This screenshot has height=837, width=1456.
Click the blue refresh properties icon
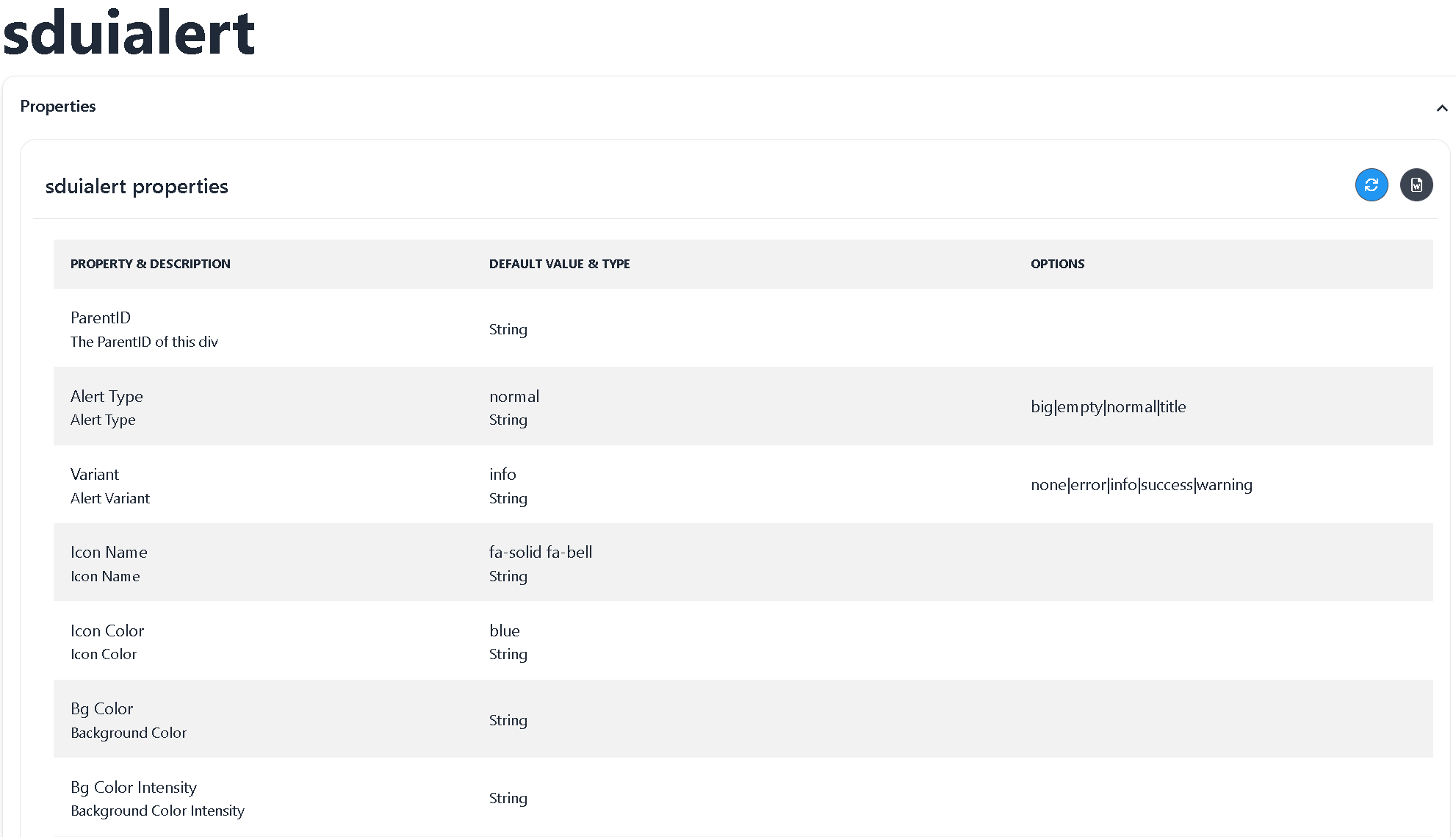1371,185
